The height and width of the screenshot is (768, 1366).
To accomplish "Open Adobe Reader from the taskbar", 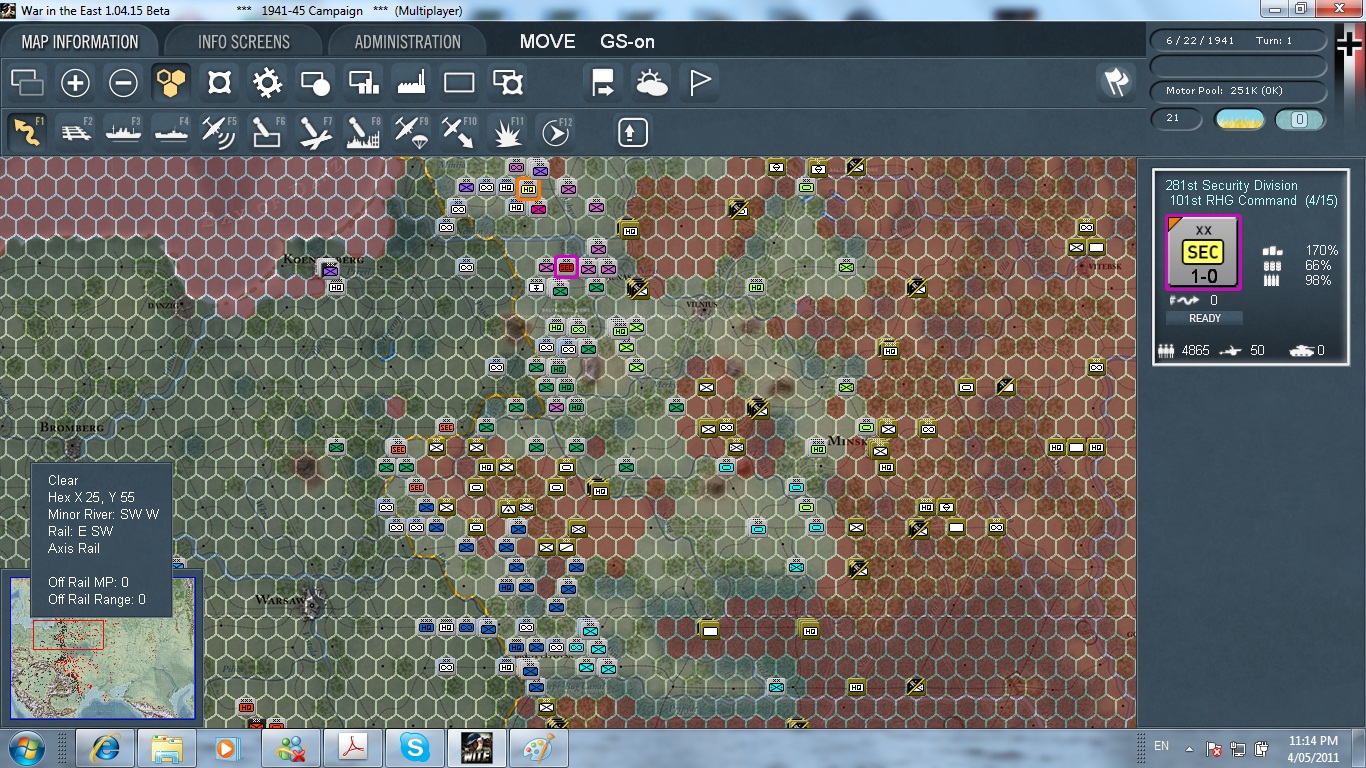I will pyautogui.click(x=353, y=748).
